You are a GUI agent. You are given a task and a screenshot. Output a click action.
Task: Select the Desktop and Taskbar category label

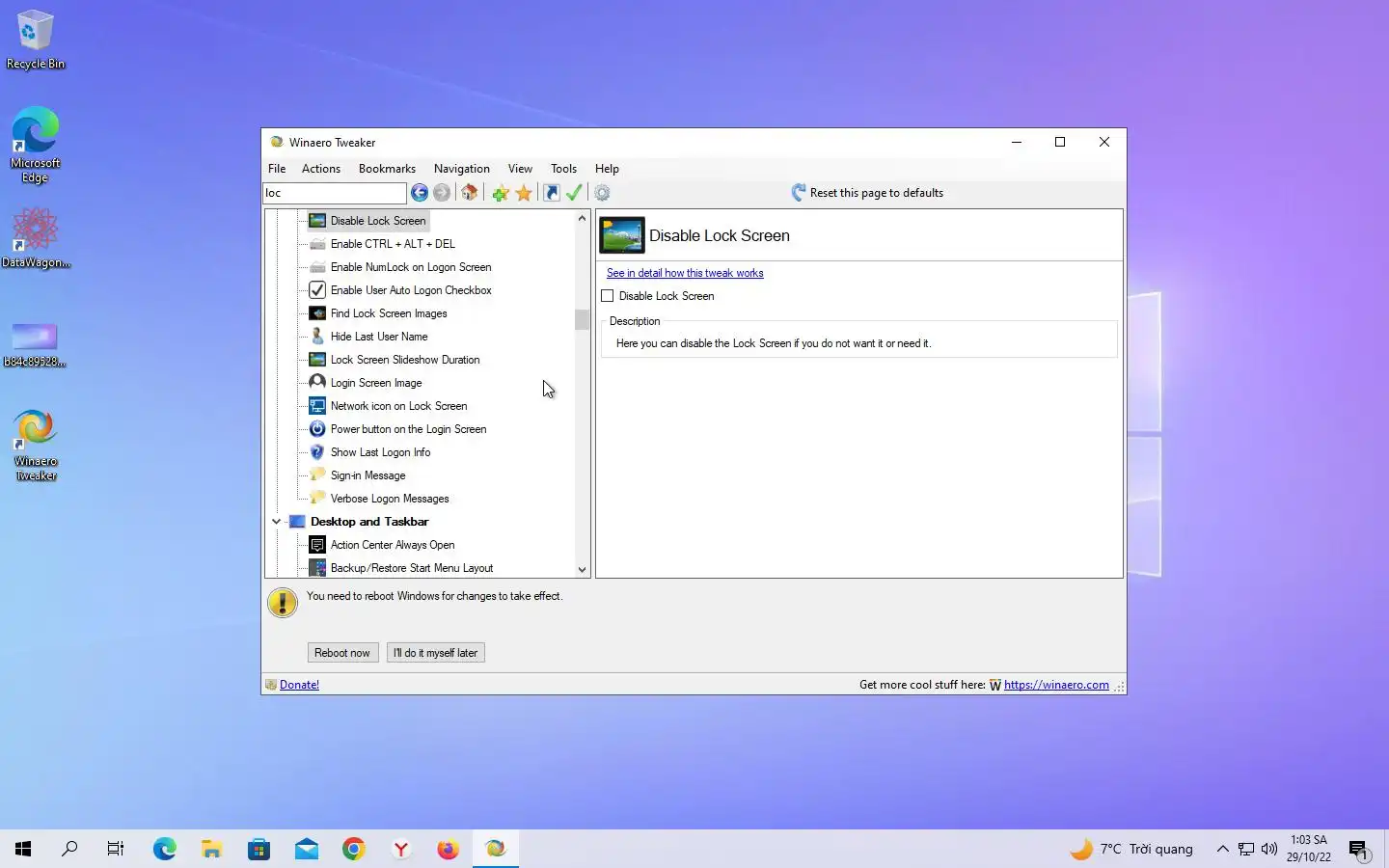click(369, 522)
